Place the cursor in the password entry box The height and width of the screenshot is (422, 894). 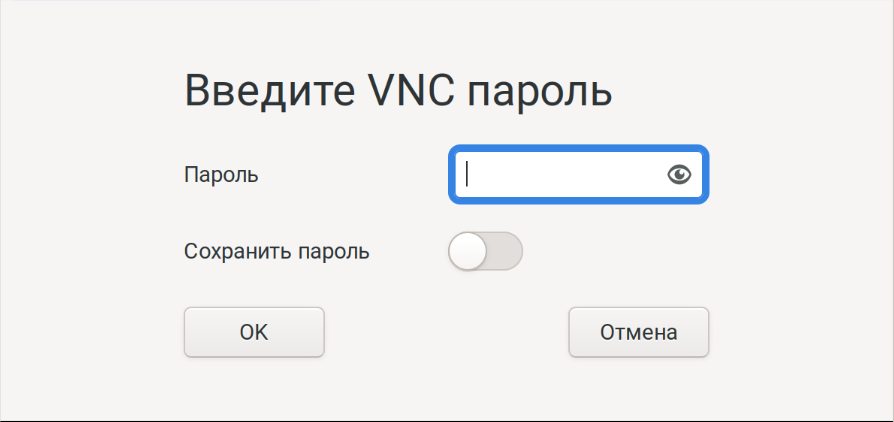560,175
